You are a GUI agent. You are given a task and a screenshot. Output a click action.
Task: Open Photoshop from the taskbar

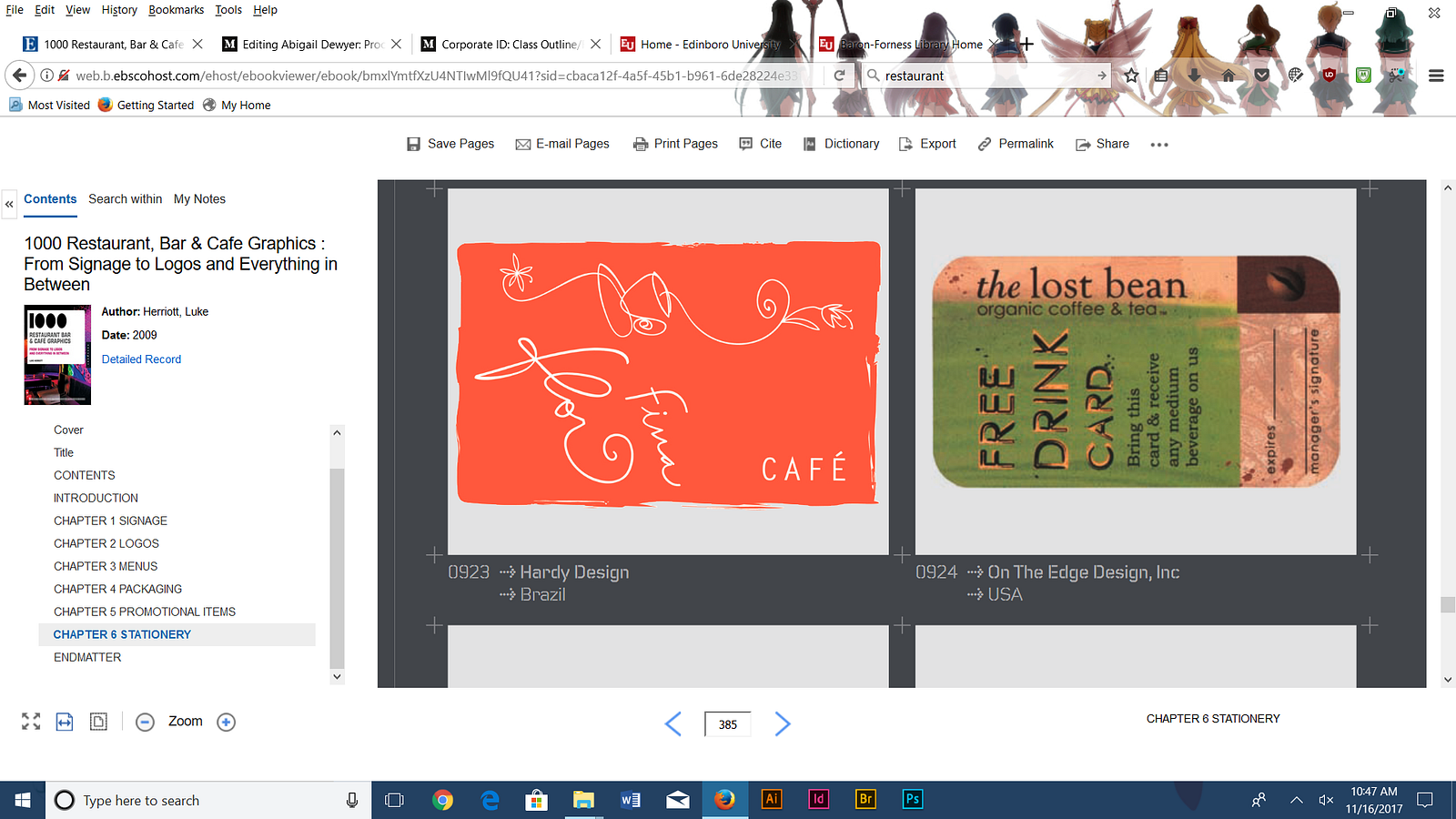tap(913, 800)
